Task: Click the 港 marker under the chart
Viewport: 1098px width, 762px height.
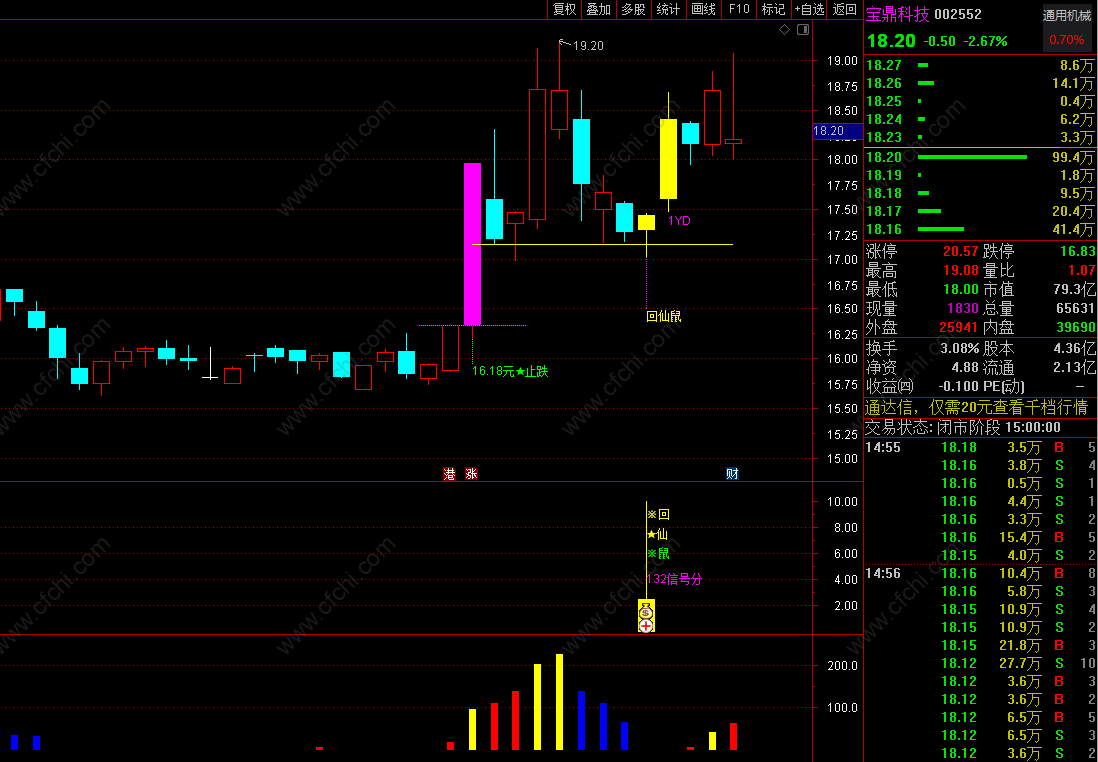Action: pyautogui.click(x=450, y=474)
